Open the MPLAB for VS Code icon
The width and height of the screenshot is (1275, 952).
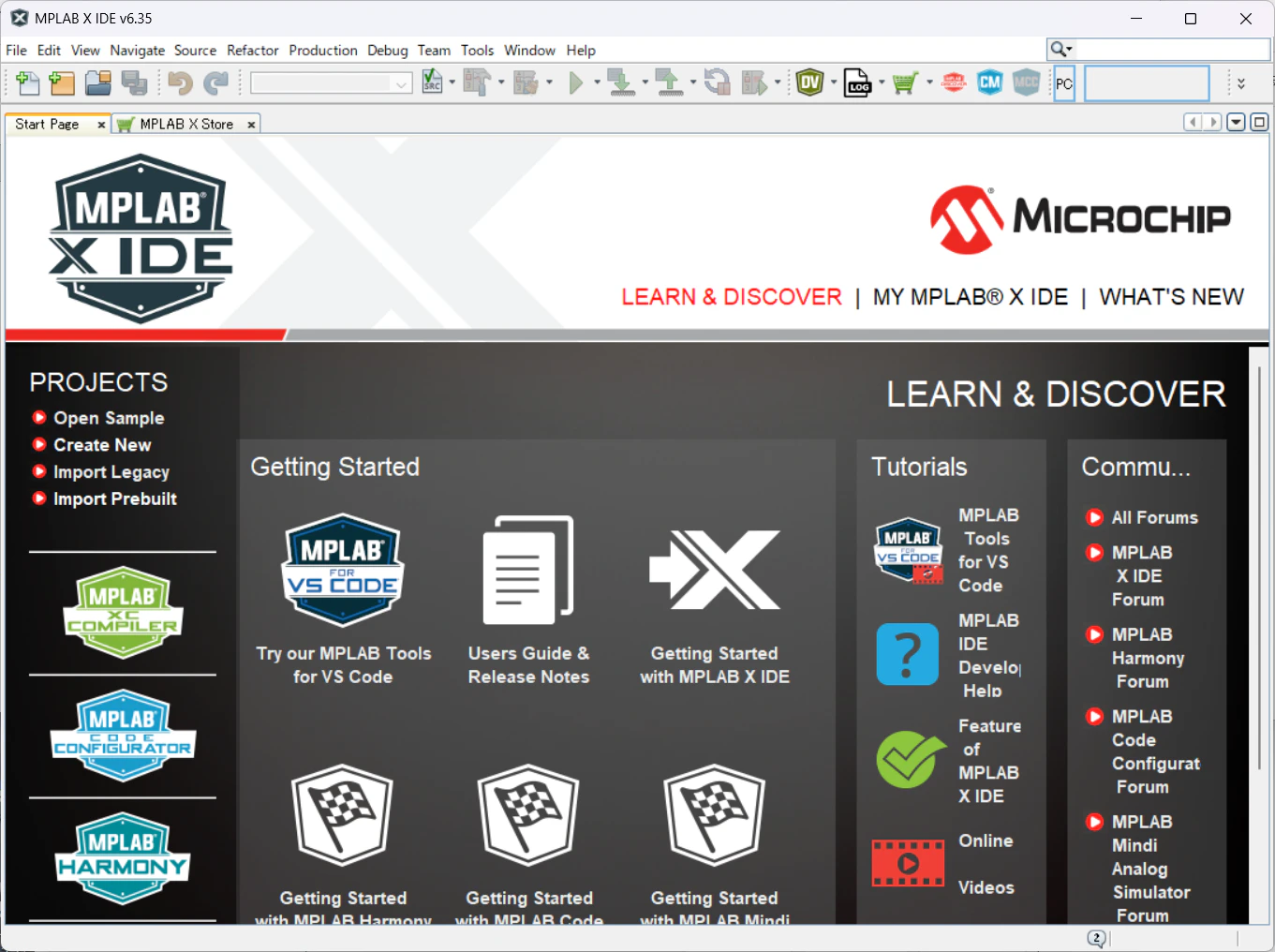point(343,570)
